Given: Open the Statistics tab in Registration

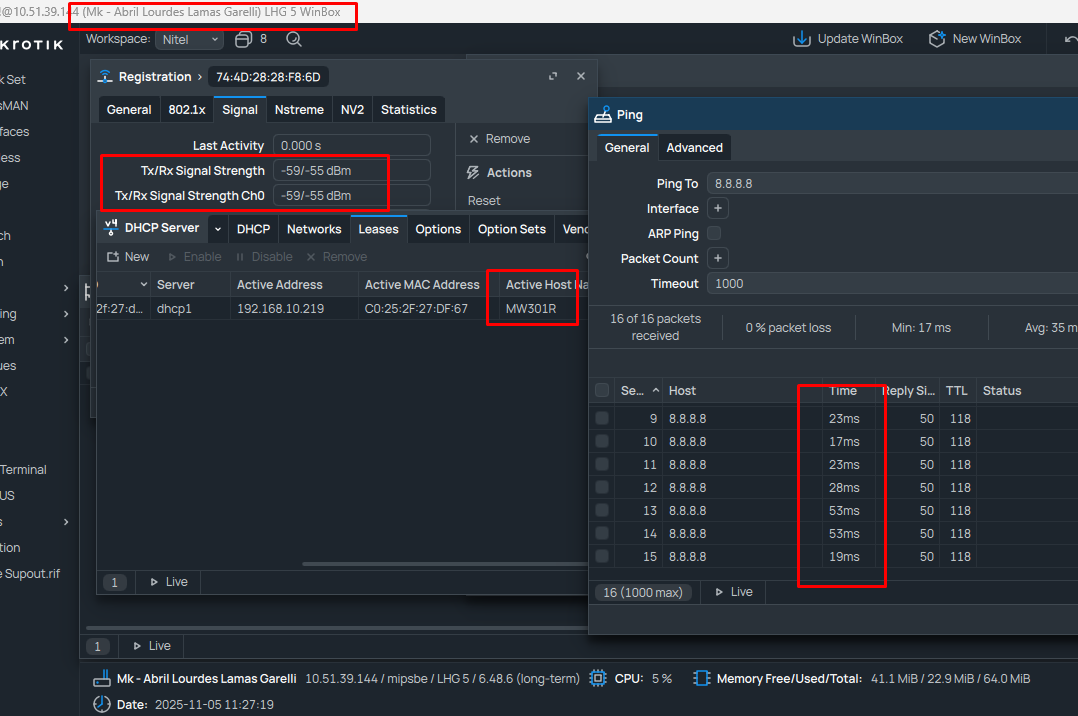Looking at the screenshot, I should click(x=408, y=110).
